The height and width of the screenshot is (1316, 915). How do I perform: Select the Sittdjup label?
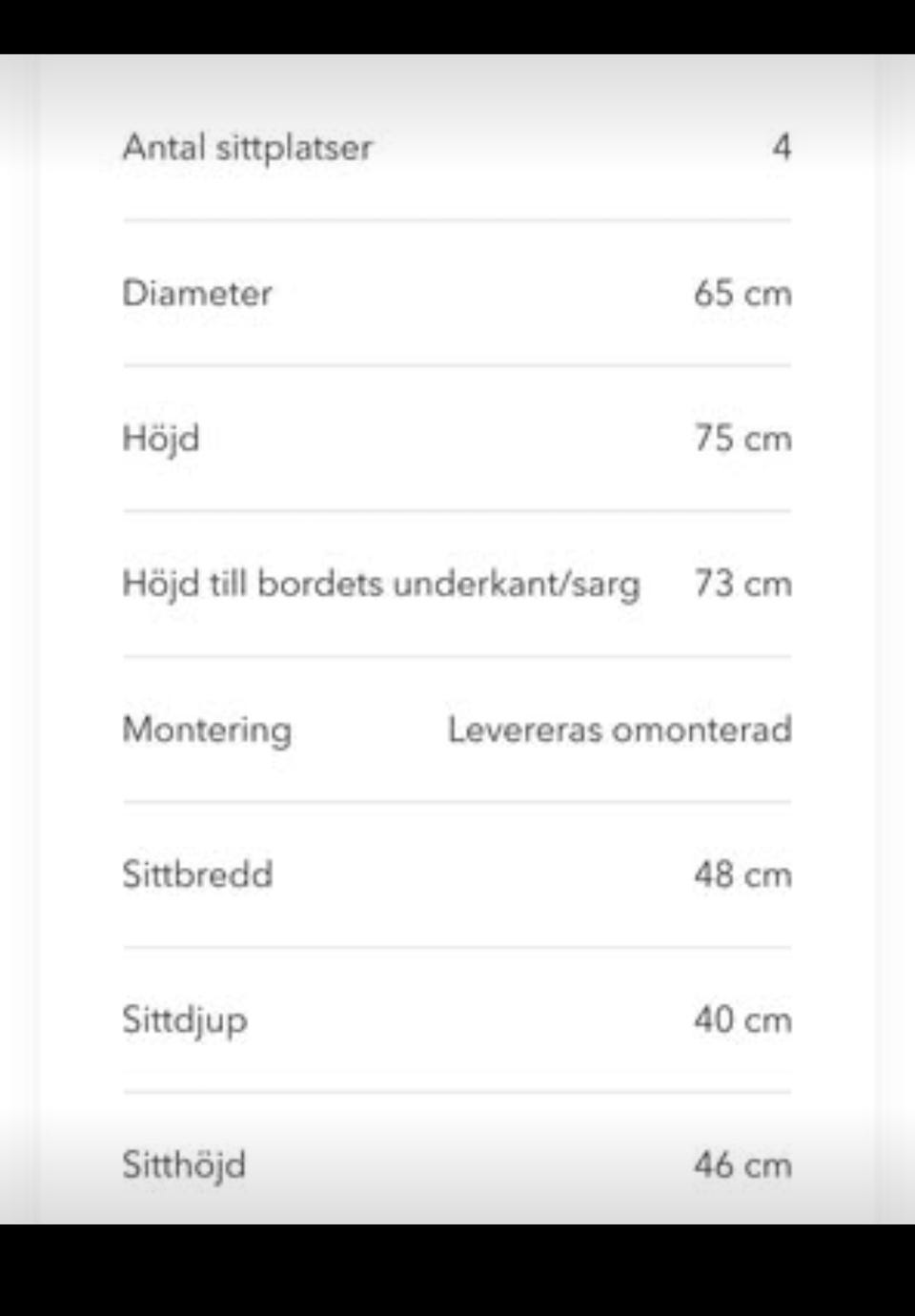[x=185, y=1021]
